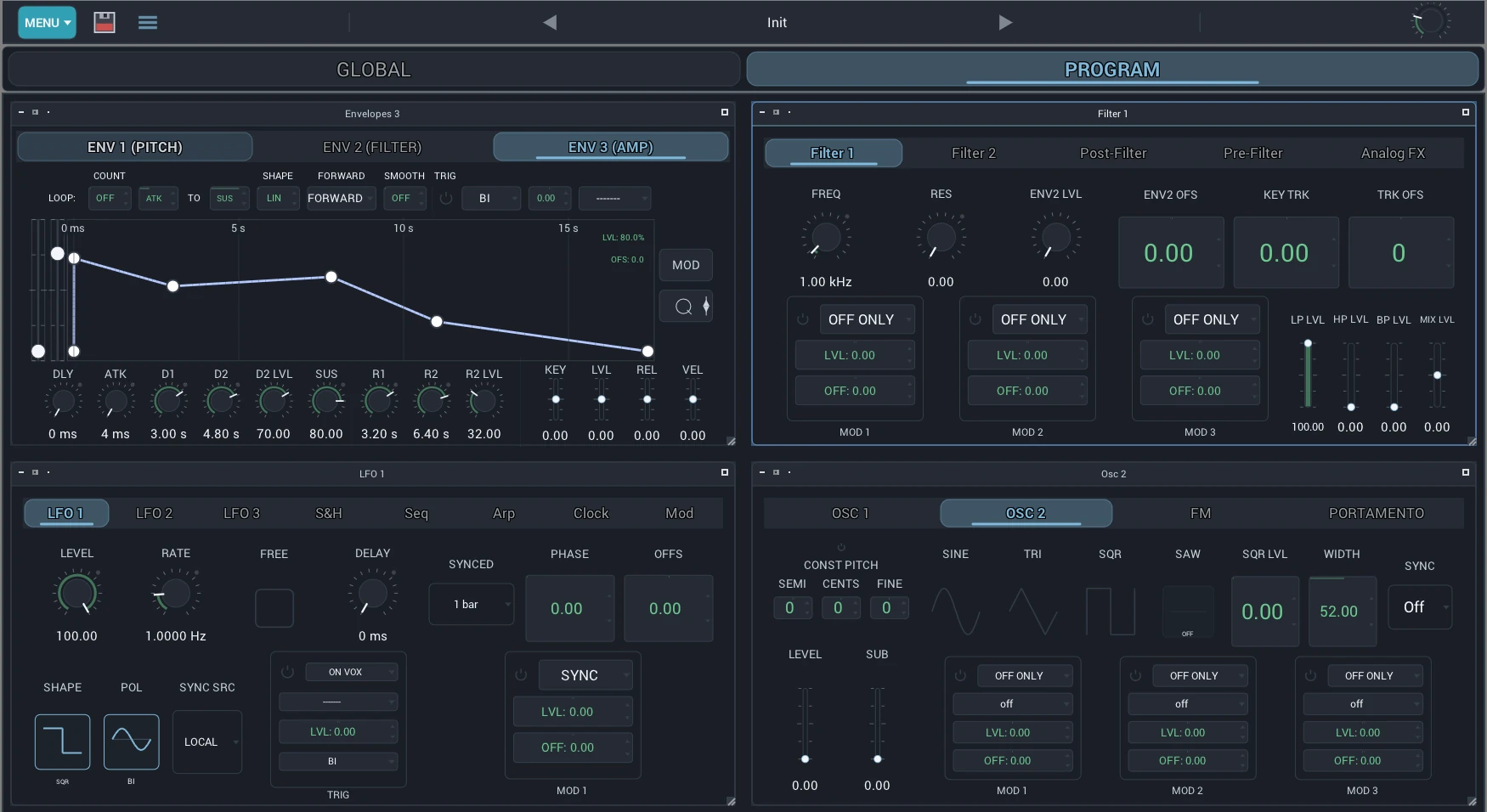This screenshot has width=1487, height=812.
Task: Maximize the Filter 1 panel
Action: coord(1466,112)
